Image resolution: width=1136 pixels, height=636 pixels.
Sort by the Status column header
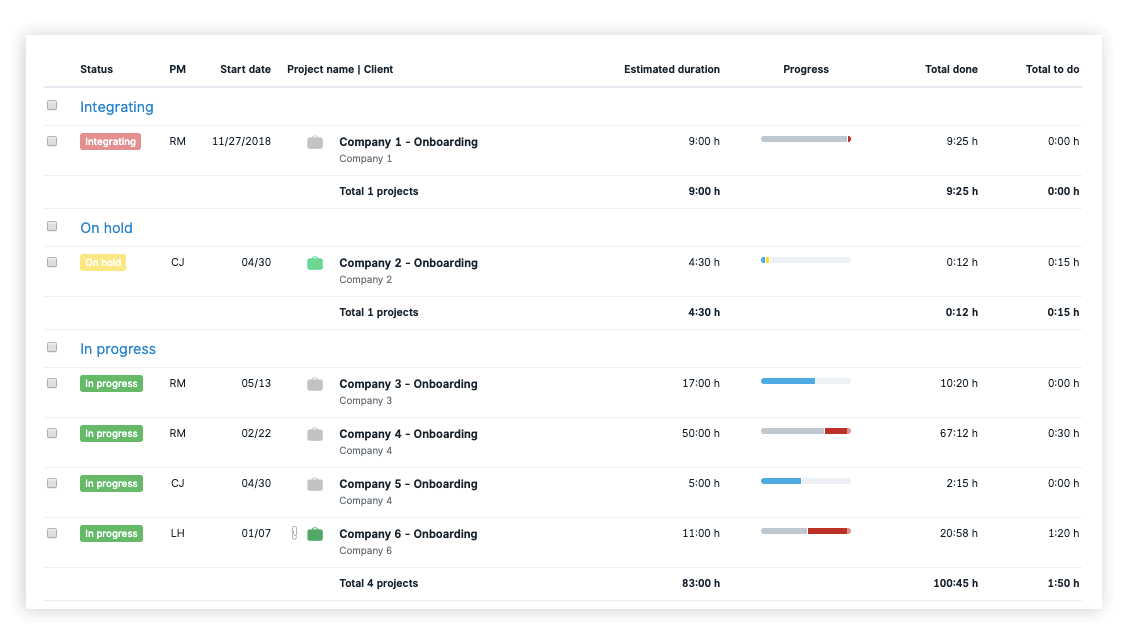point(96,70)
